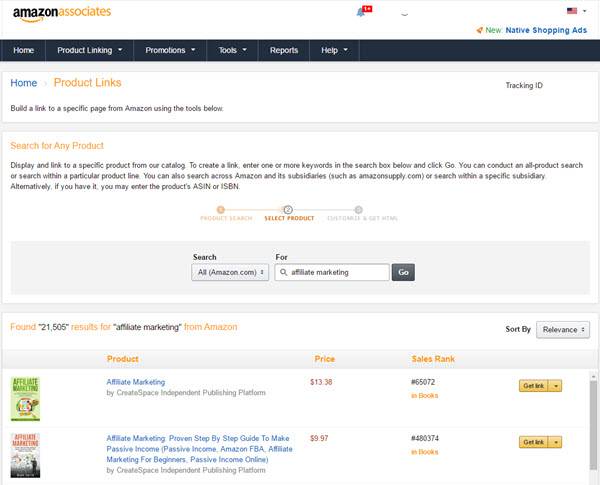
Task: Select step three Customize & Get HTML circle
Action: pos(359,209)
